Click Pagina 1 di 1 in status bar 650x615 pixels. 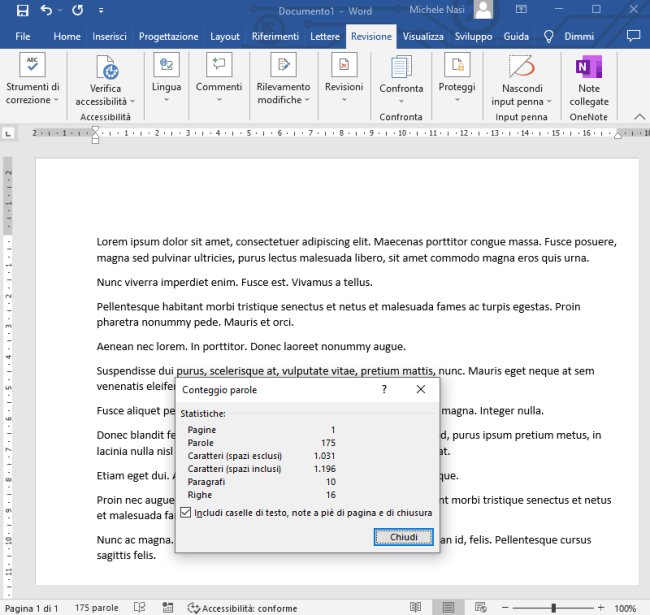(32, 608)
